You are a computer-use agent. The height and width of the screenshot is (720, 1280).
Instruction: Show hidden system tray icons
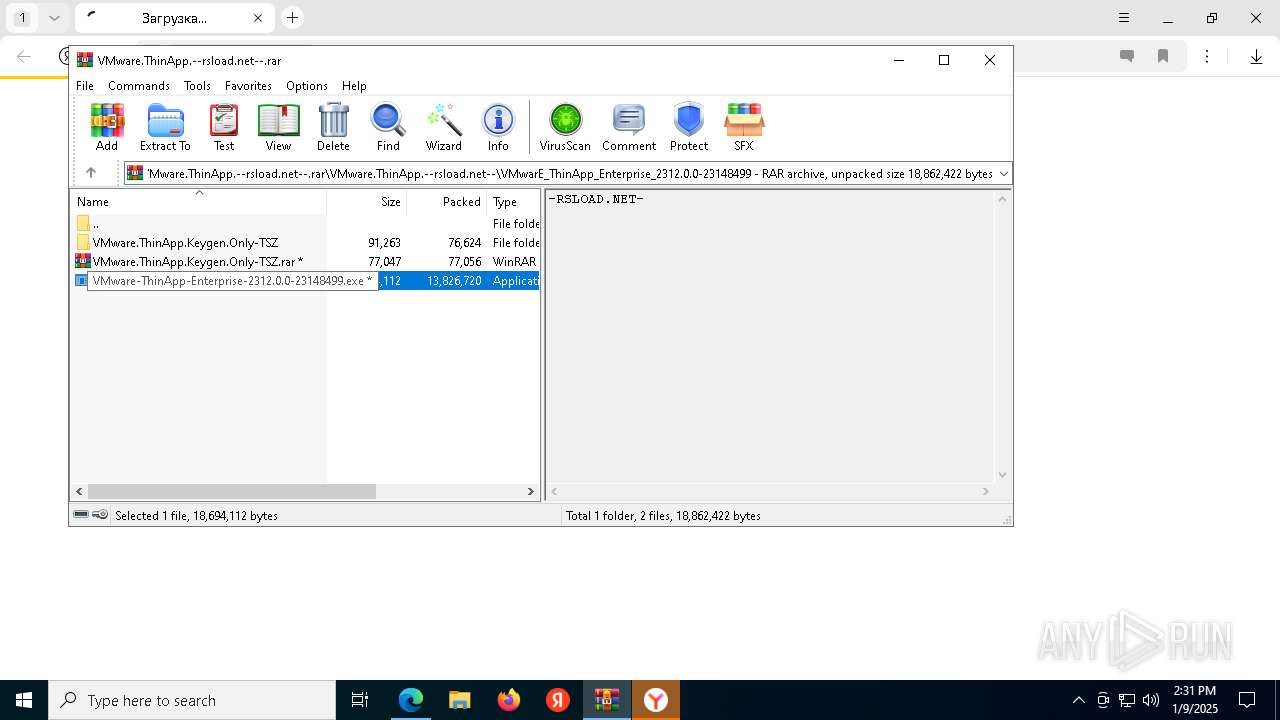click(x=1078, y=700)
